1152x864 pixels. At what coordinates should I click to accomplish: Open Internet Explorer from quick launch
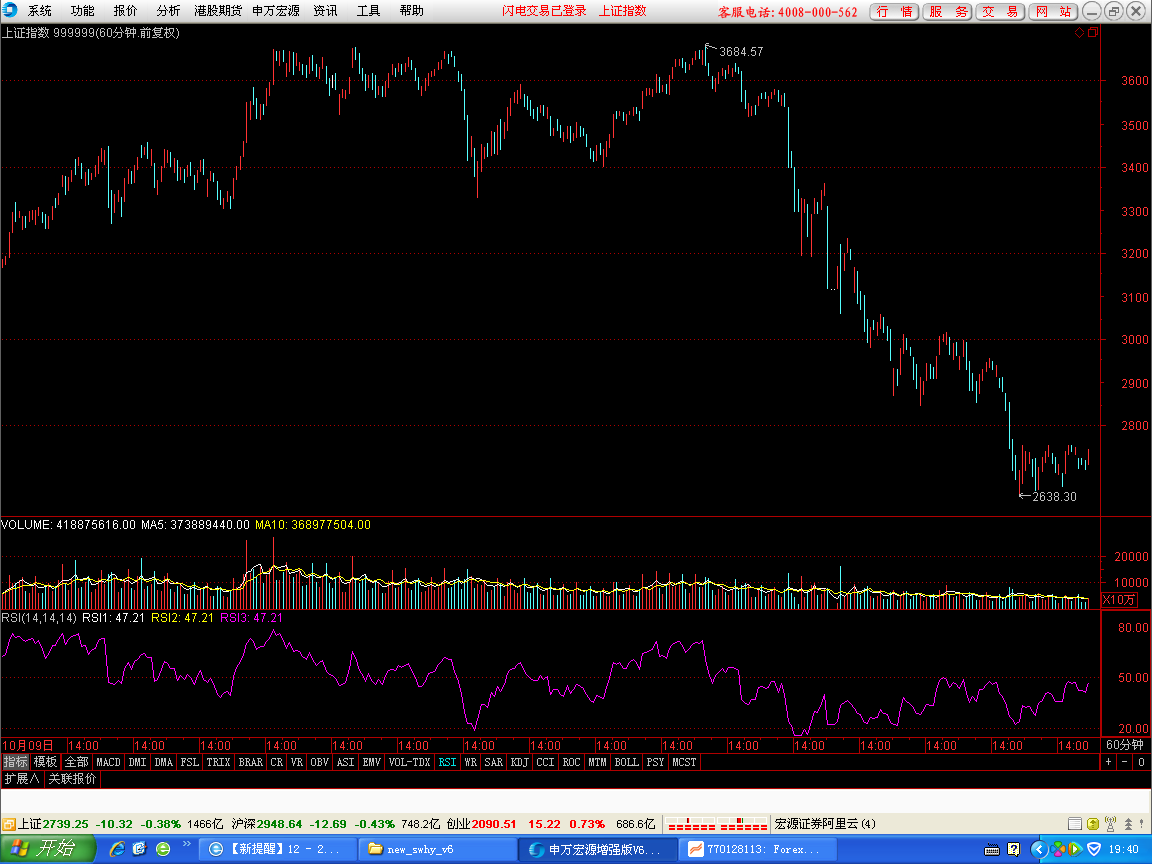[x=117, y=849]
